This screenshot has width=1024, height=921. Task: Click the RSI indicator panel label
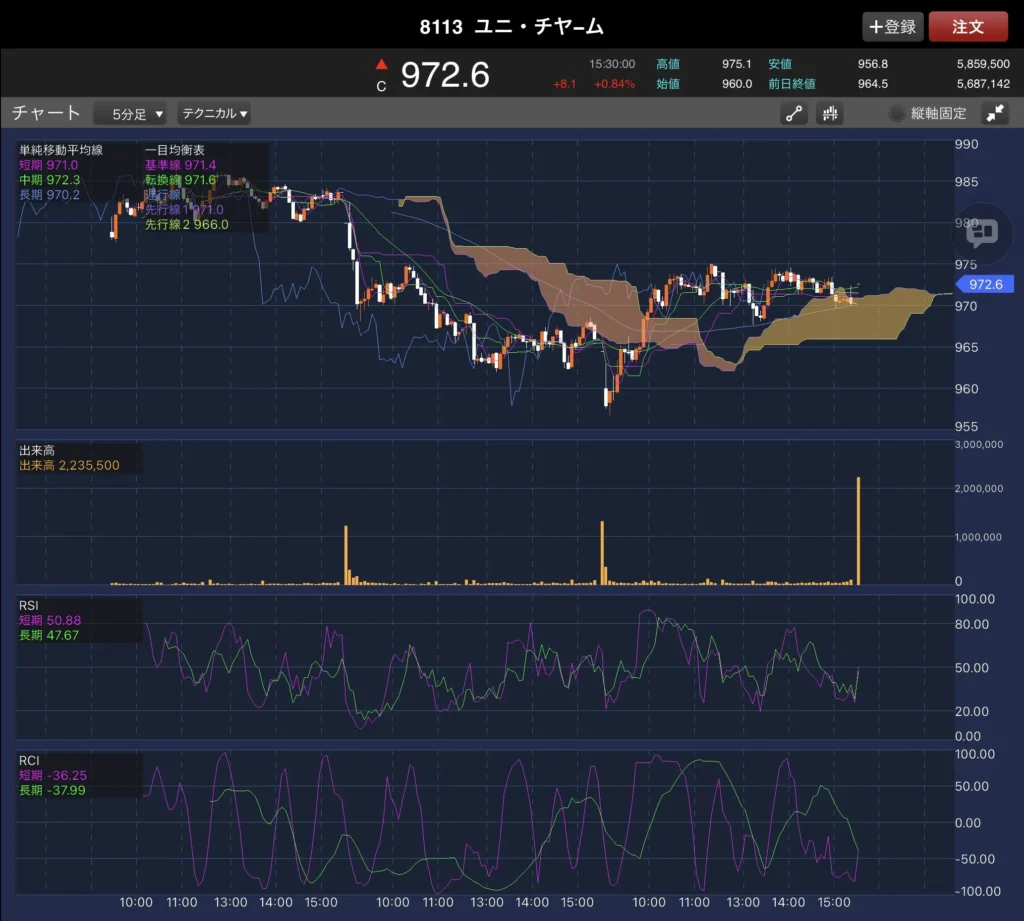pos(30,605)
